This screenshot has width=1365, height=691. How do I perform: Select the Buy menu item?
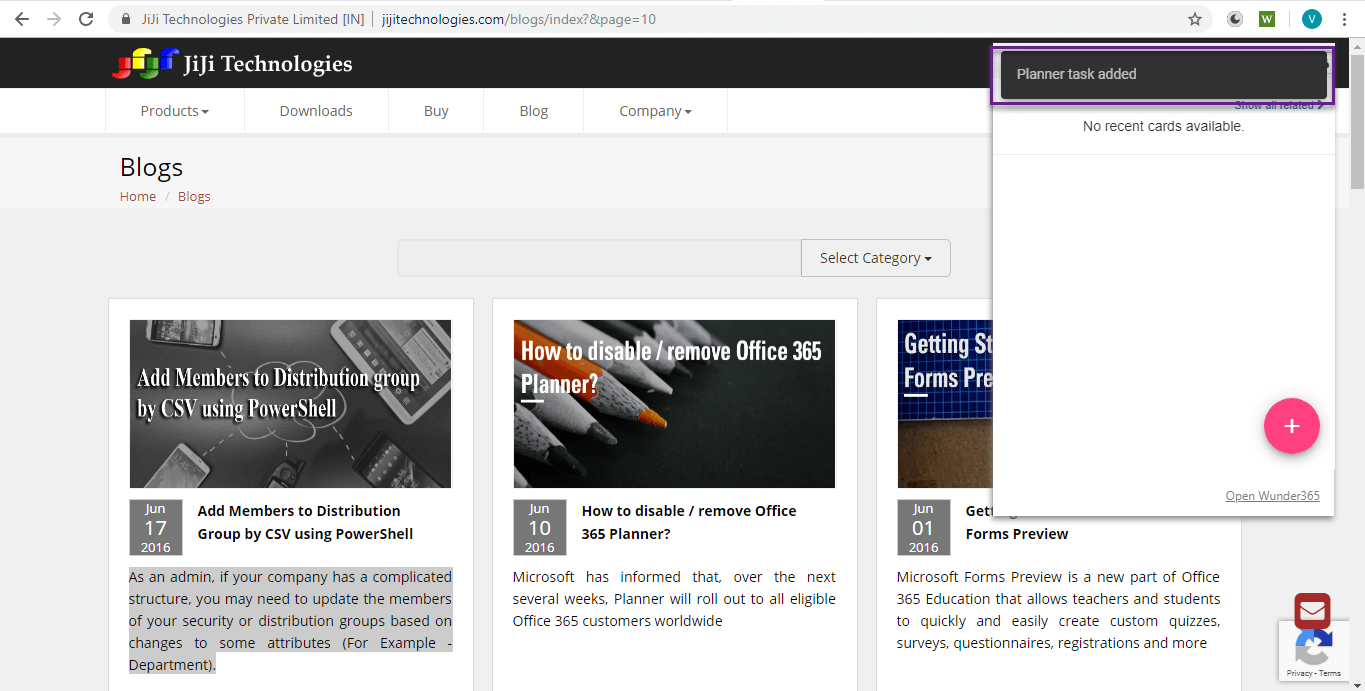(436, 111)
